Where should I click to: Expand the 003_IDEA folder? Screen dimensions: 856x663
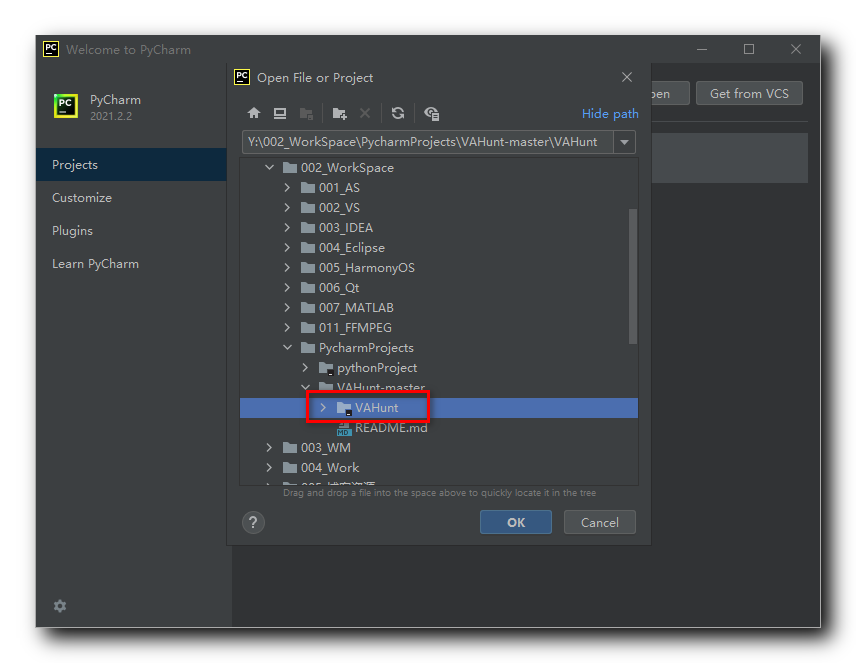[287, 228]
